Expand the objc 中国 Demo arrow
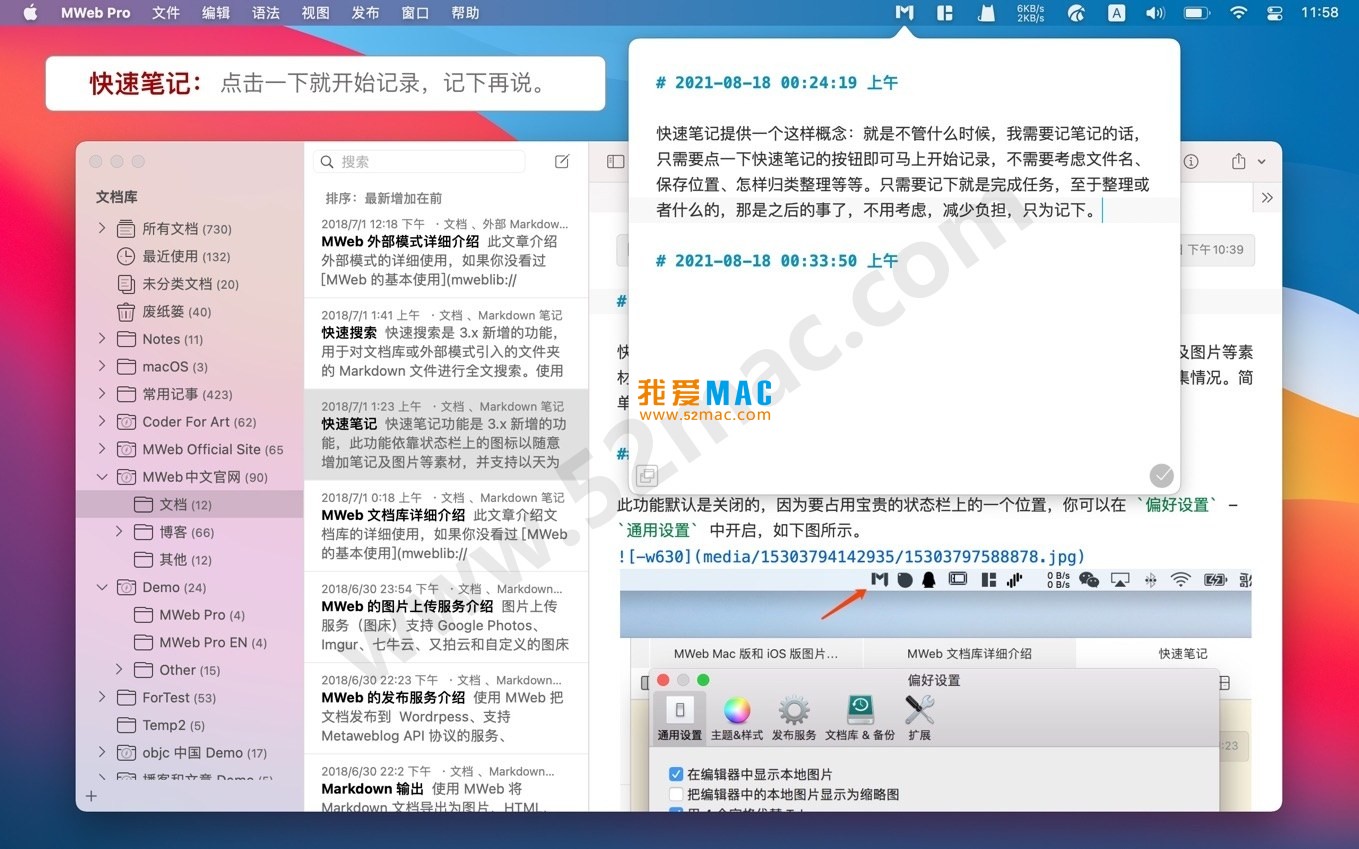This screenshot has width=1359, height=849. (x=102, y=752)
